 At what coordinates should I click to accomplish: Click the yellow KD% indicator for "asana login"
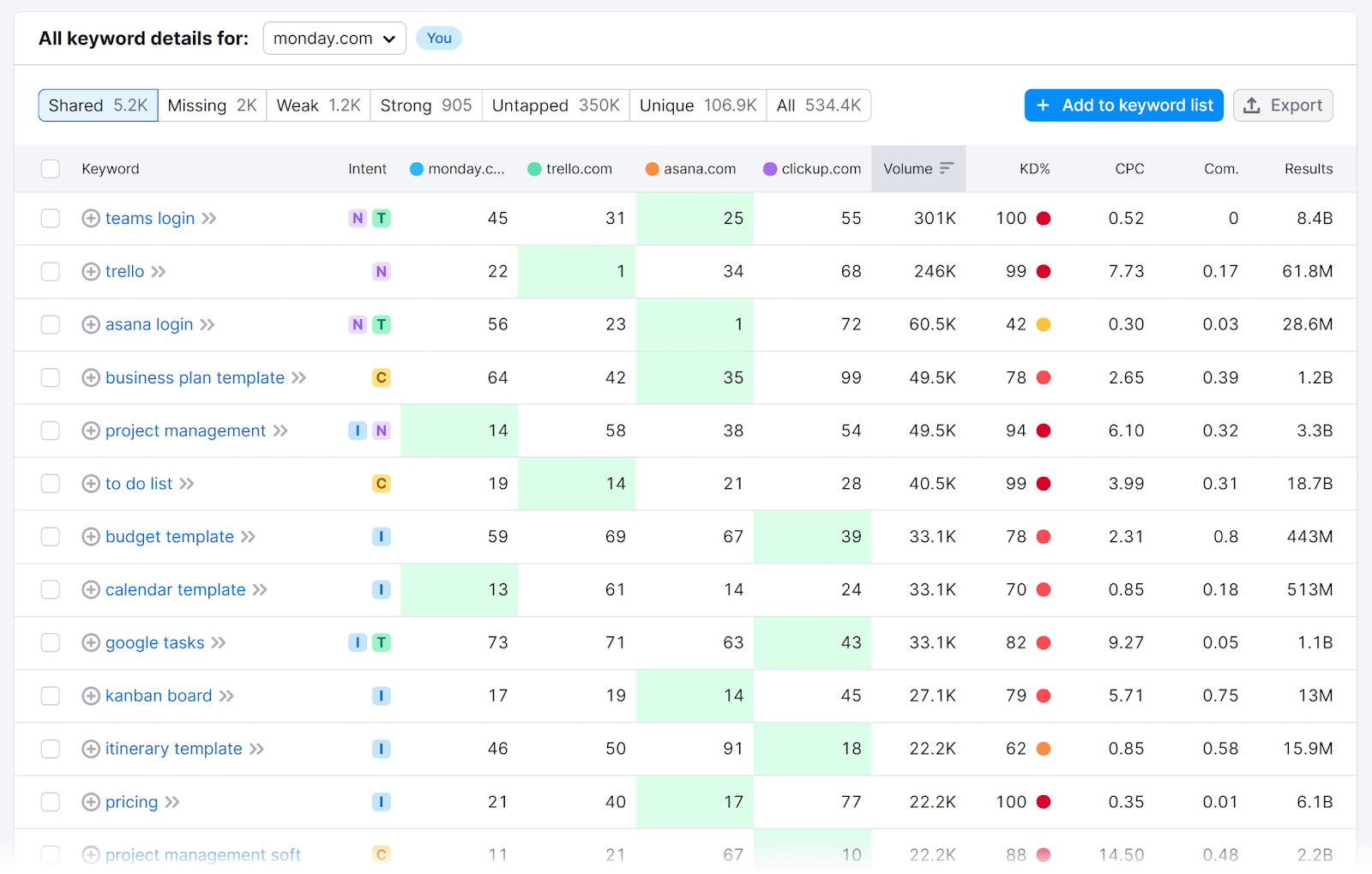pyautogui.click(x=1043, y=324)
